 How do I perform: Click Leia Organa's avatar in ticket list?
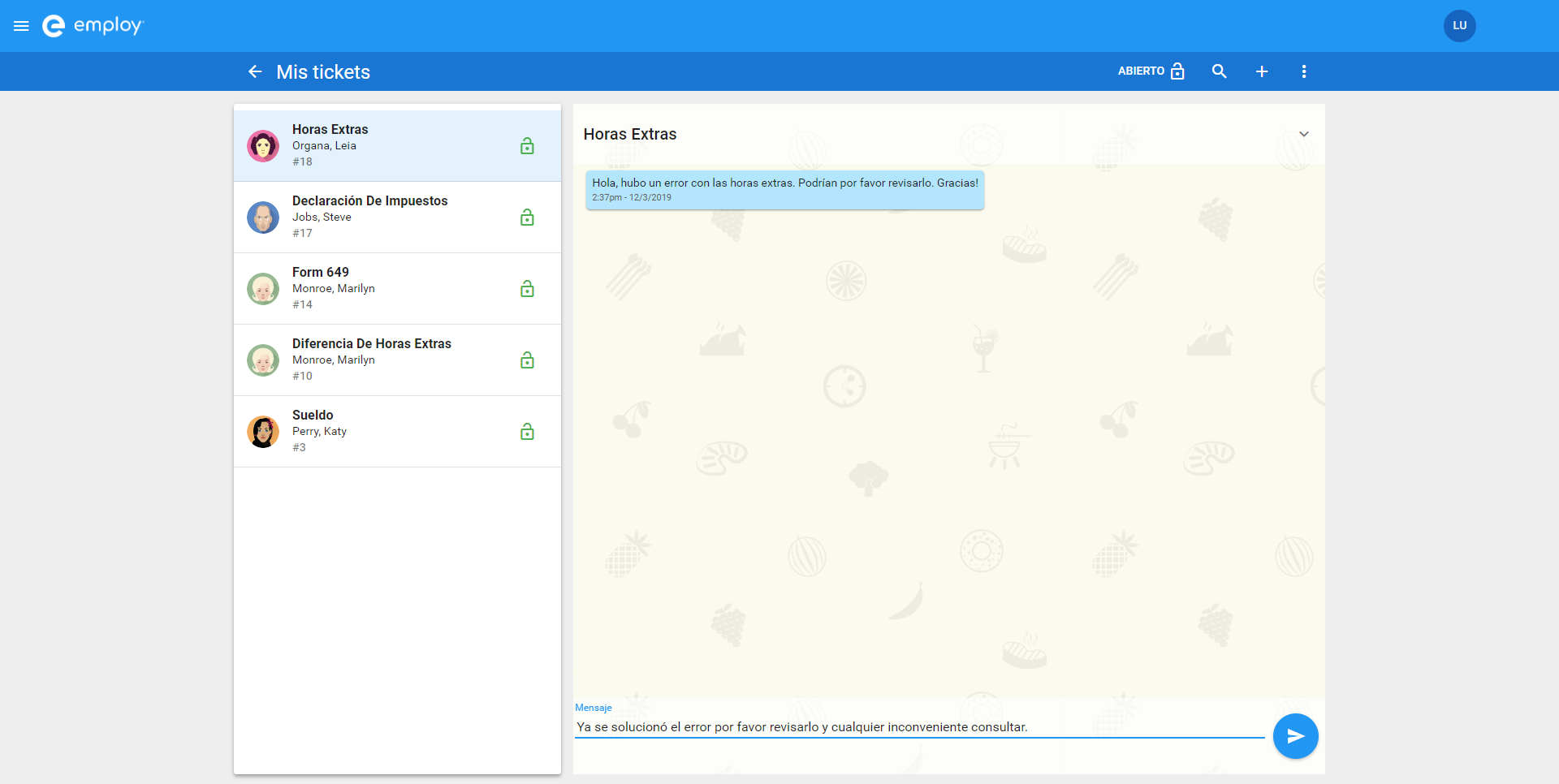coord(263,146)
